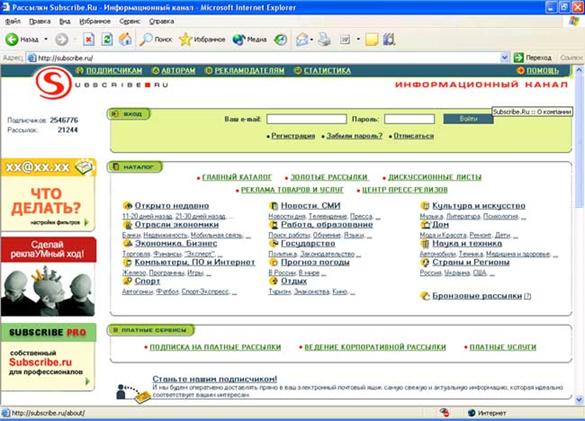Open ЗОЛОТЫЕ РАССЫЛКИ link
Viewport: 585px width, 421px height.
click(329, 177)
